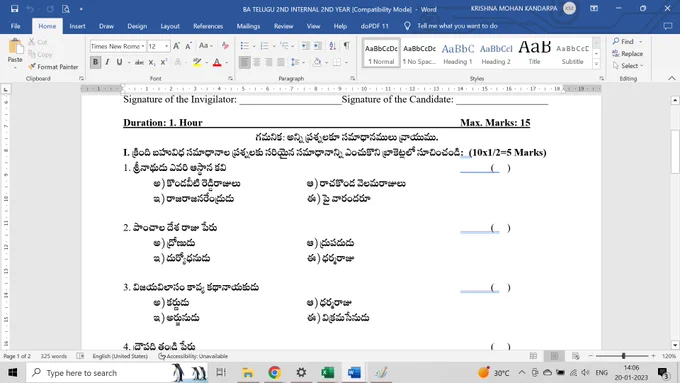Viewport: 680px width, 383px height.
Task: Open the Change Case dropdown
Action: point(206,46)
